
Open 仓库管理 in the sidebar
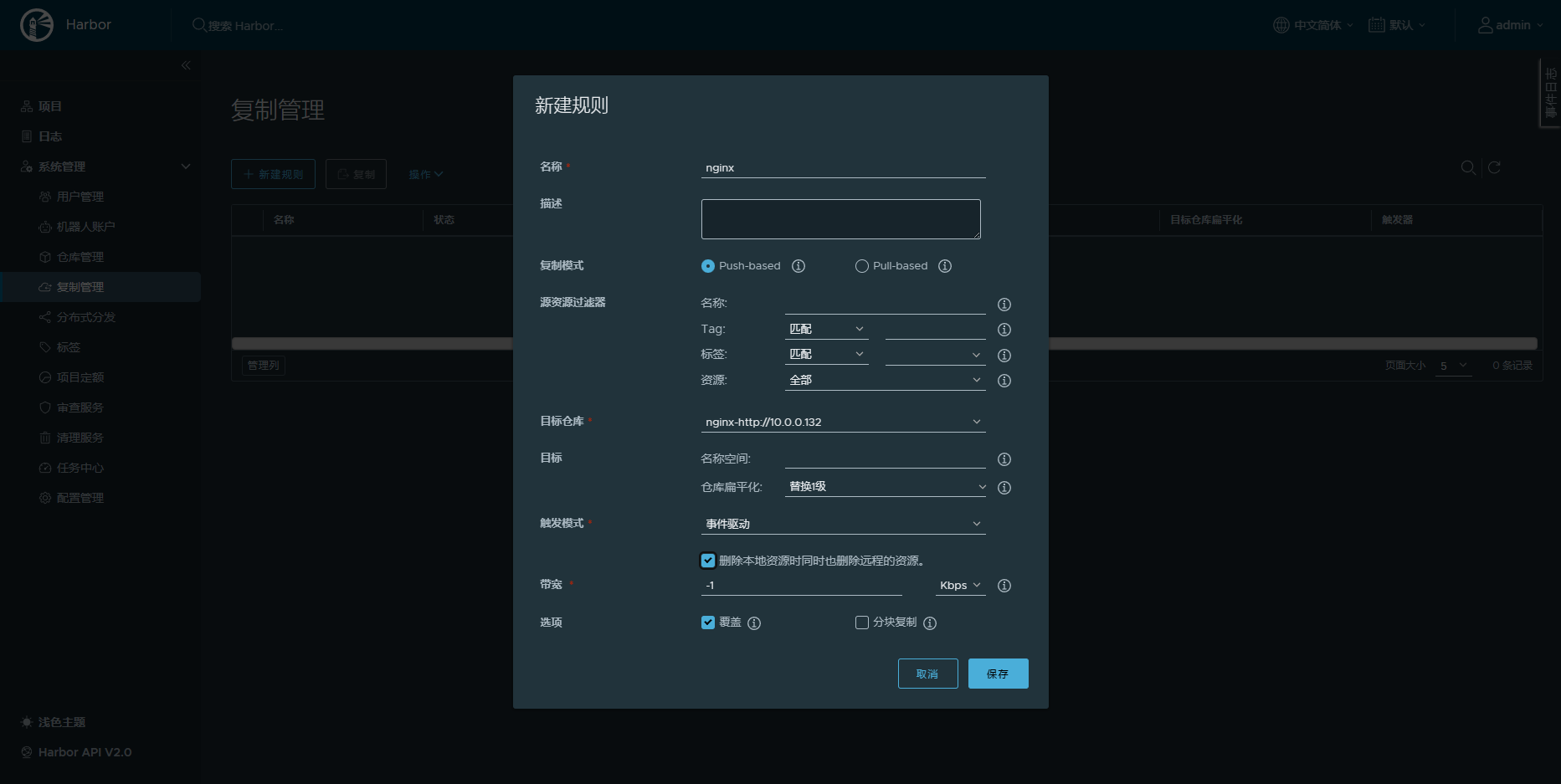click(80, 257)
